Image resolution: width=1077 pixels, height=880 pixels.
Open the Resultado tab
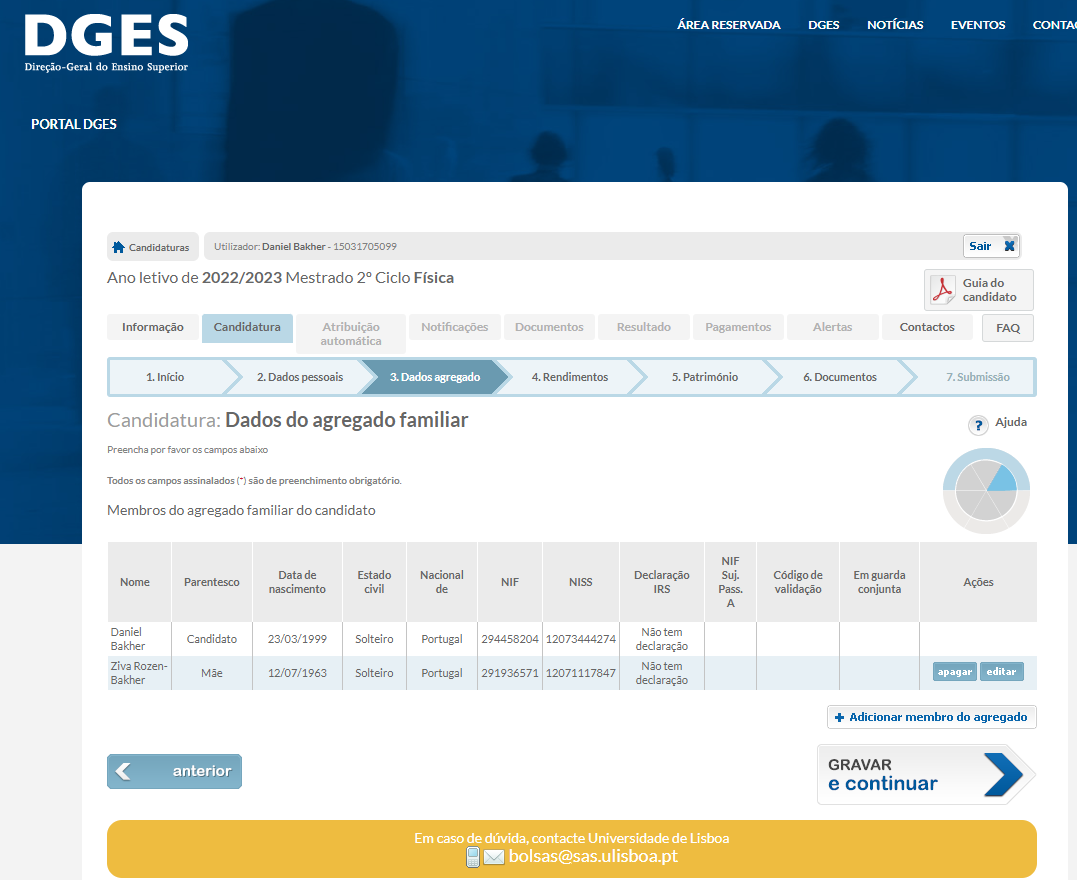point(644,327)
